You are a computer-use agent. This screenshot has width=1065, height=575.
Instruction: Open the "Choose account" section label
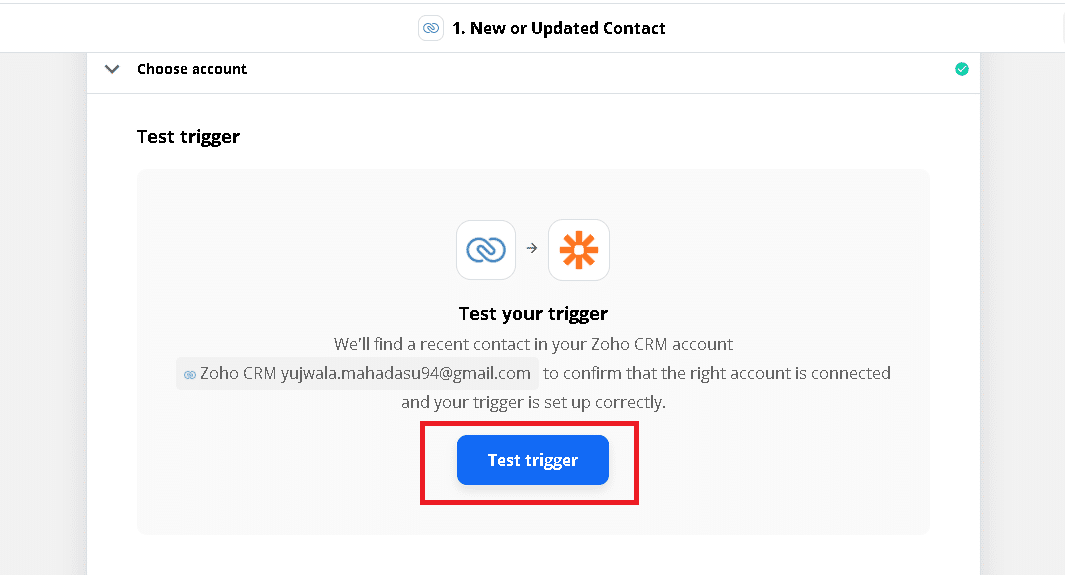pos(192,69)
